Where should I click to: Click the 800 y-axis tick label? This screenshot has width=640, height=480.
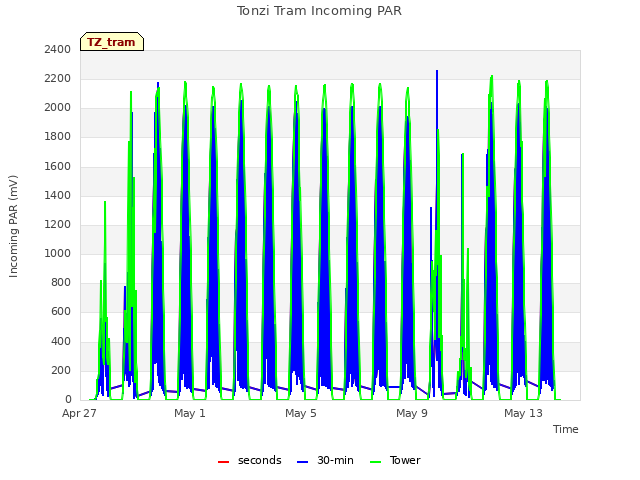[61, 283]
